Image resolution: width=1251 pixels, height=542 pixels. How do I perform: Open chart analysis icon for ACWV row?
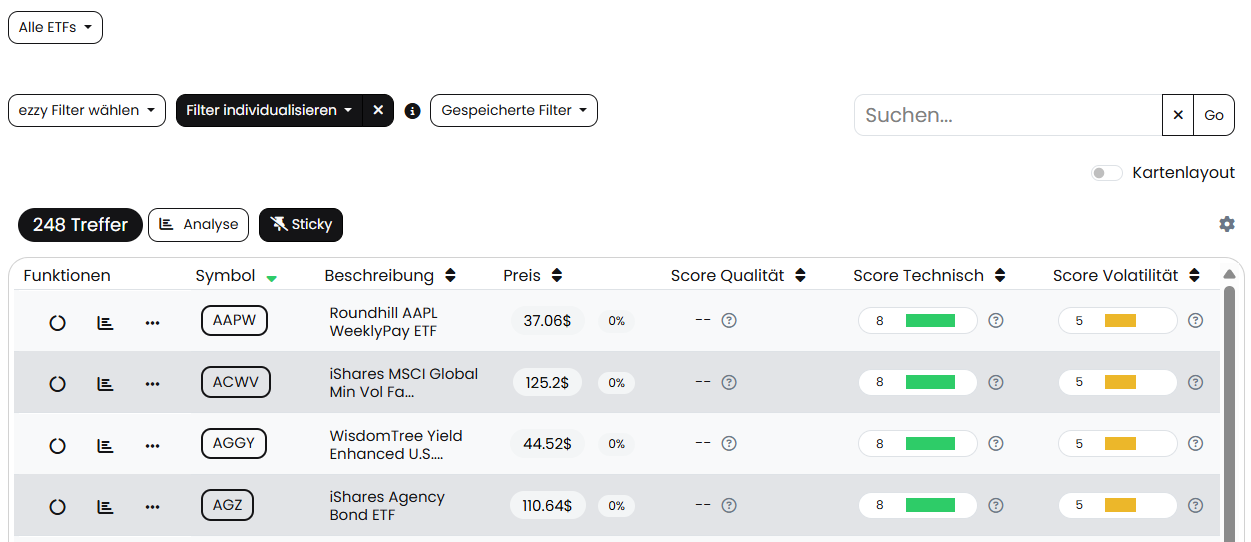tap(105, 383)
